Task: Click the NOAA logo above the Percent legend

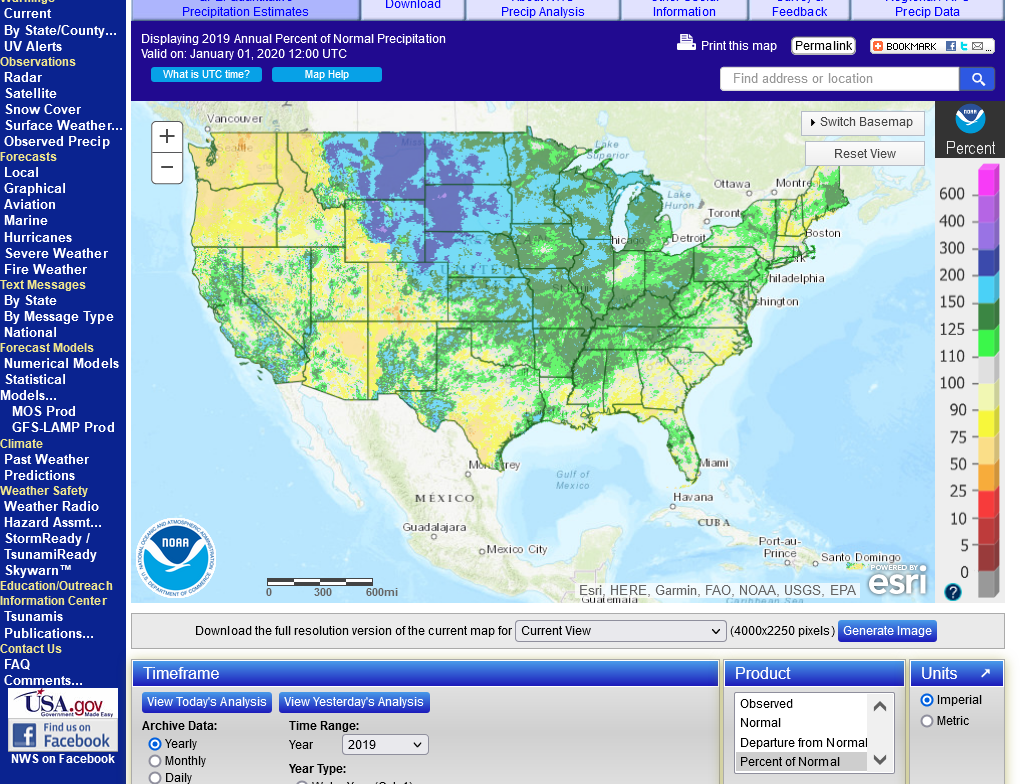Action: 970,119
